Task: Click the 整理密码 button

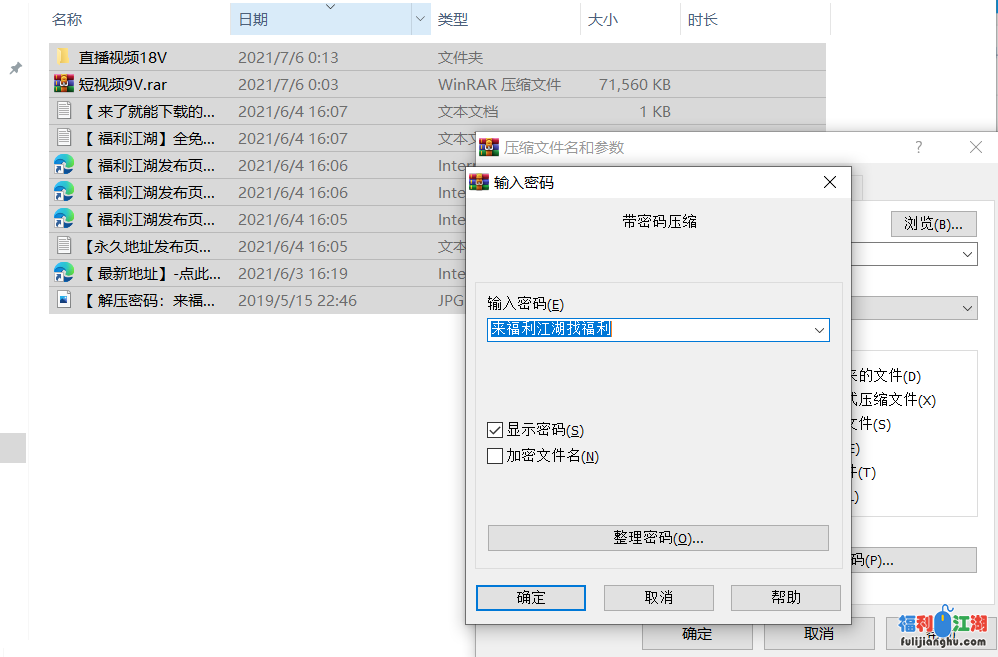Action: [658, 538]
